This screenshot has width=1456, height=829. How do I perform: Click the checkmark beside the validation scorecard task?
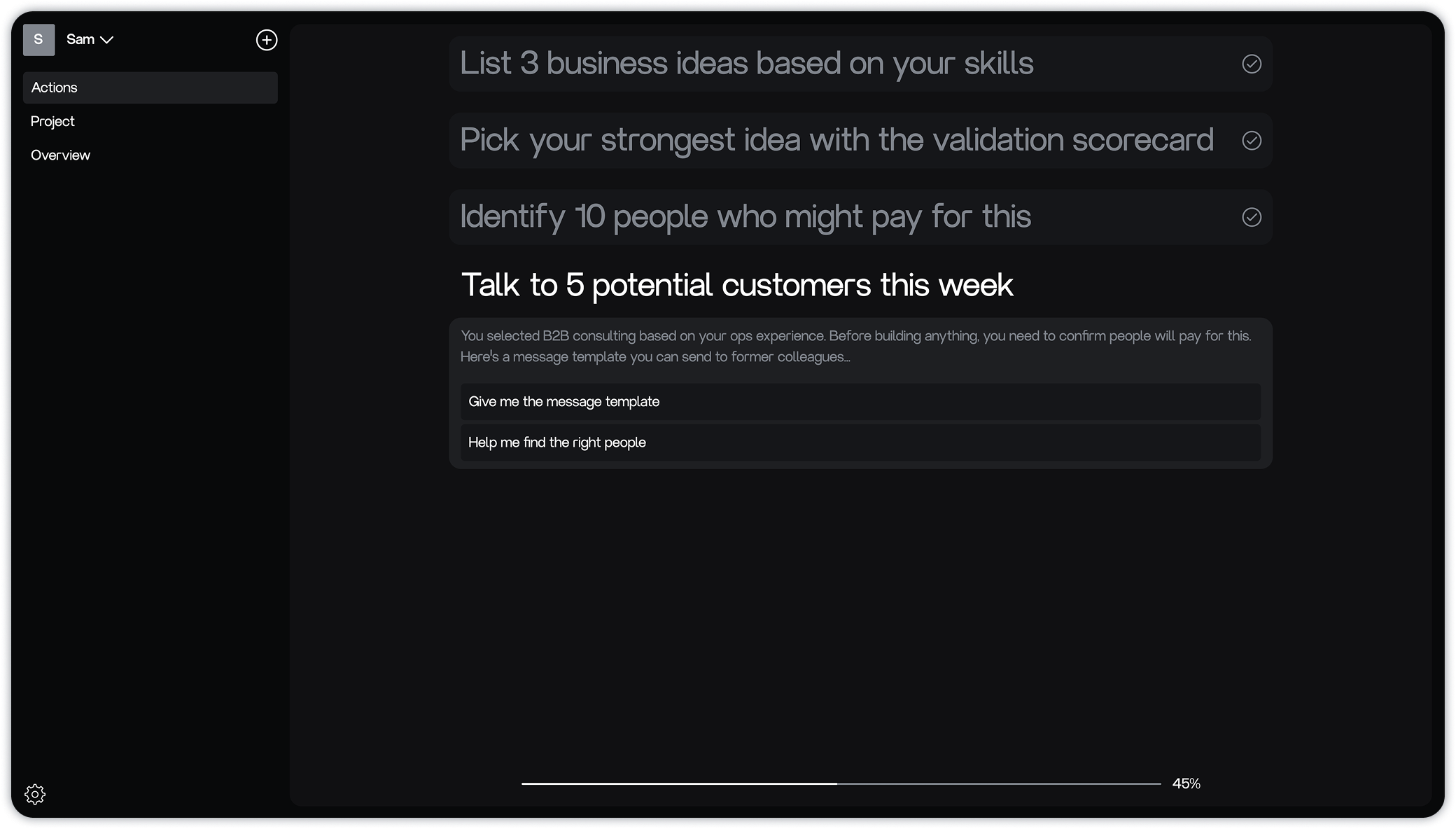pos(1252,141)
